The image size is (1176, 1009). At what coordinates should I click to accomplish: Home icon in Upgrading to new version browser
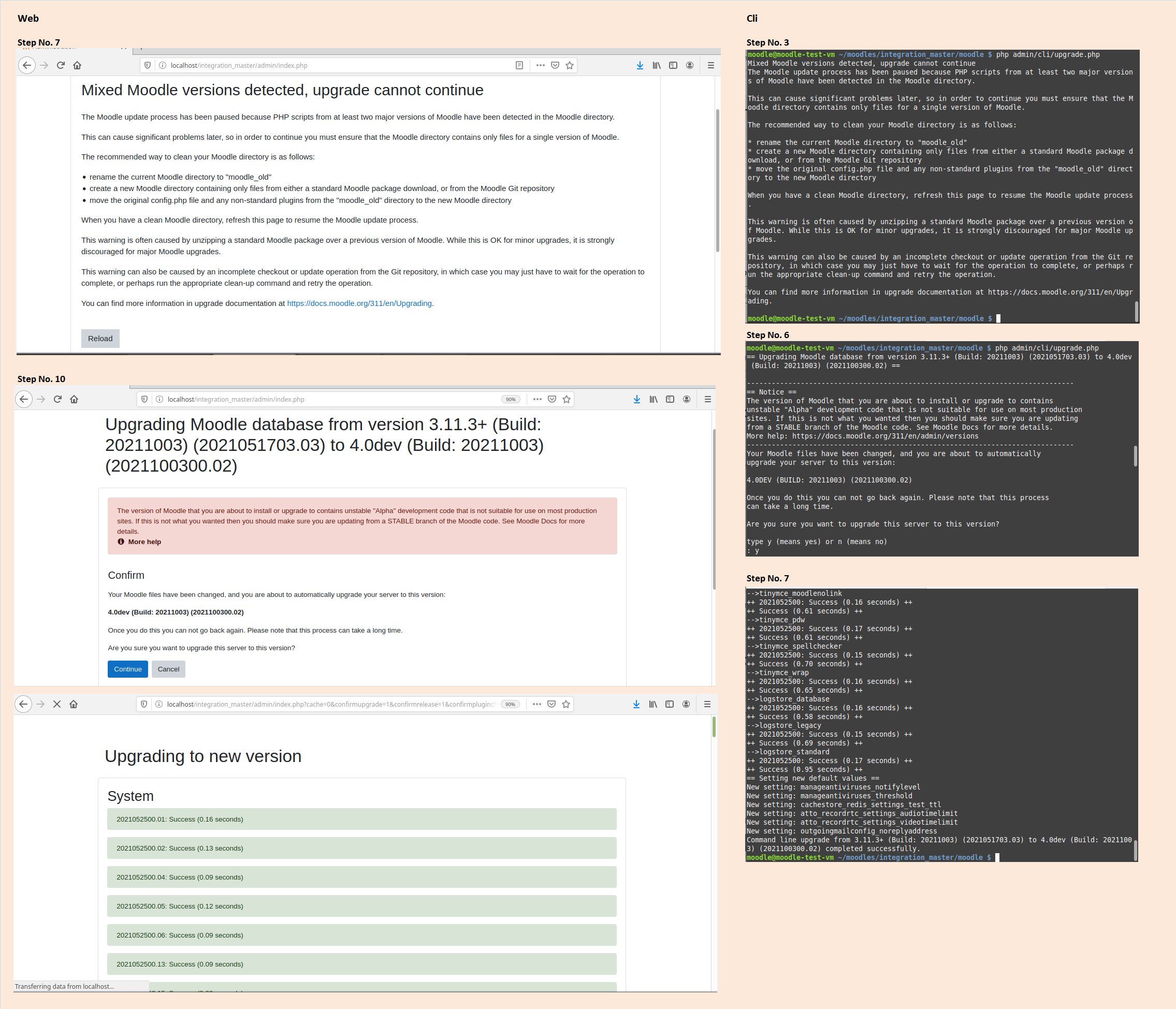(x=73, y=704)
